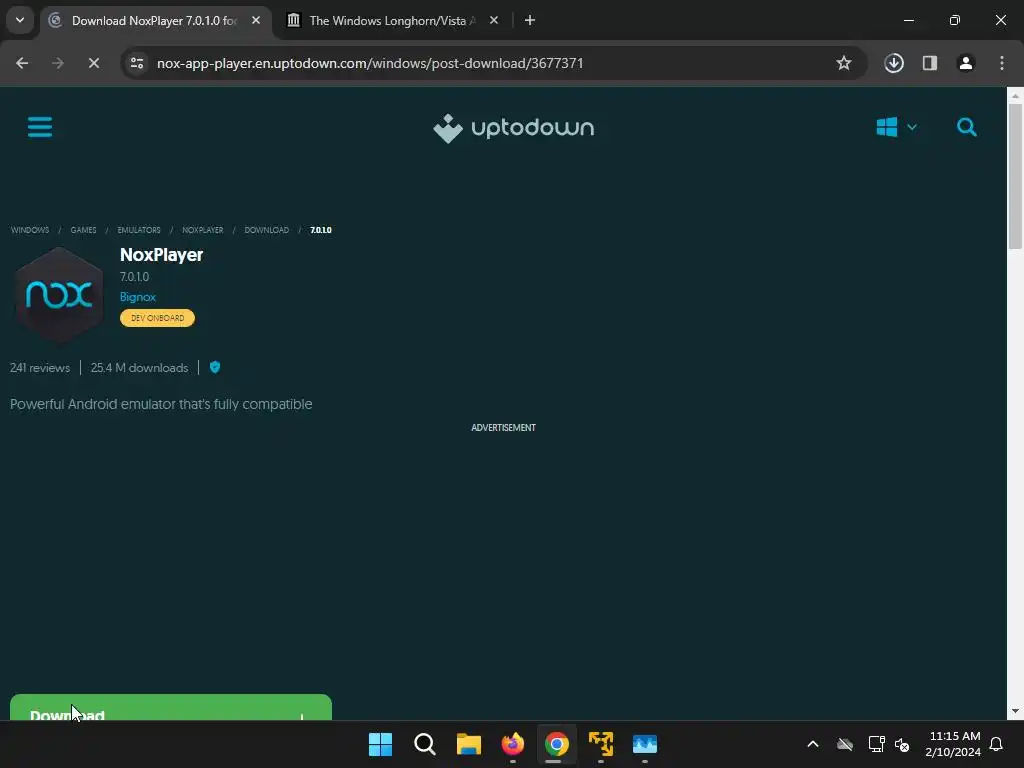Open the Windows platform selector
The height and width of the screenshot is (768, 1024).
(x=896, y=127)
